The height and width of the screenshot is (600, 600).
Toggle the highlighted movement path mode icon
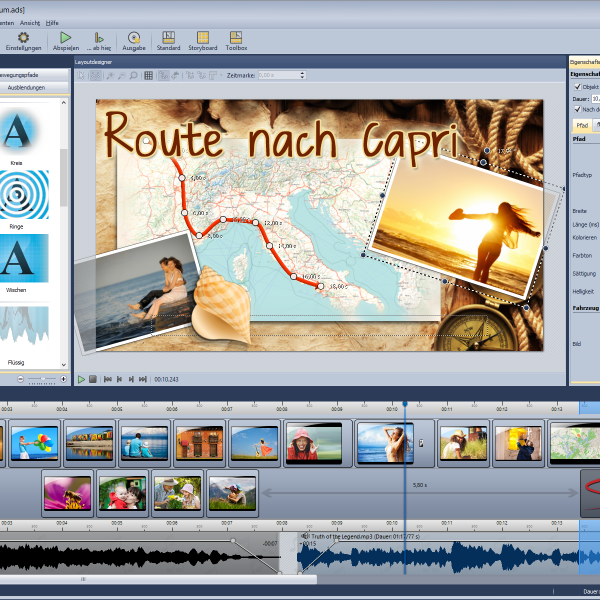[x=164, y=75]
